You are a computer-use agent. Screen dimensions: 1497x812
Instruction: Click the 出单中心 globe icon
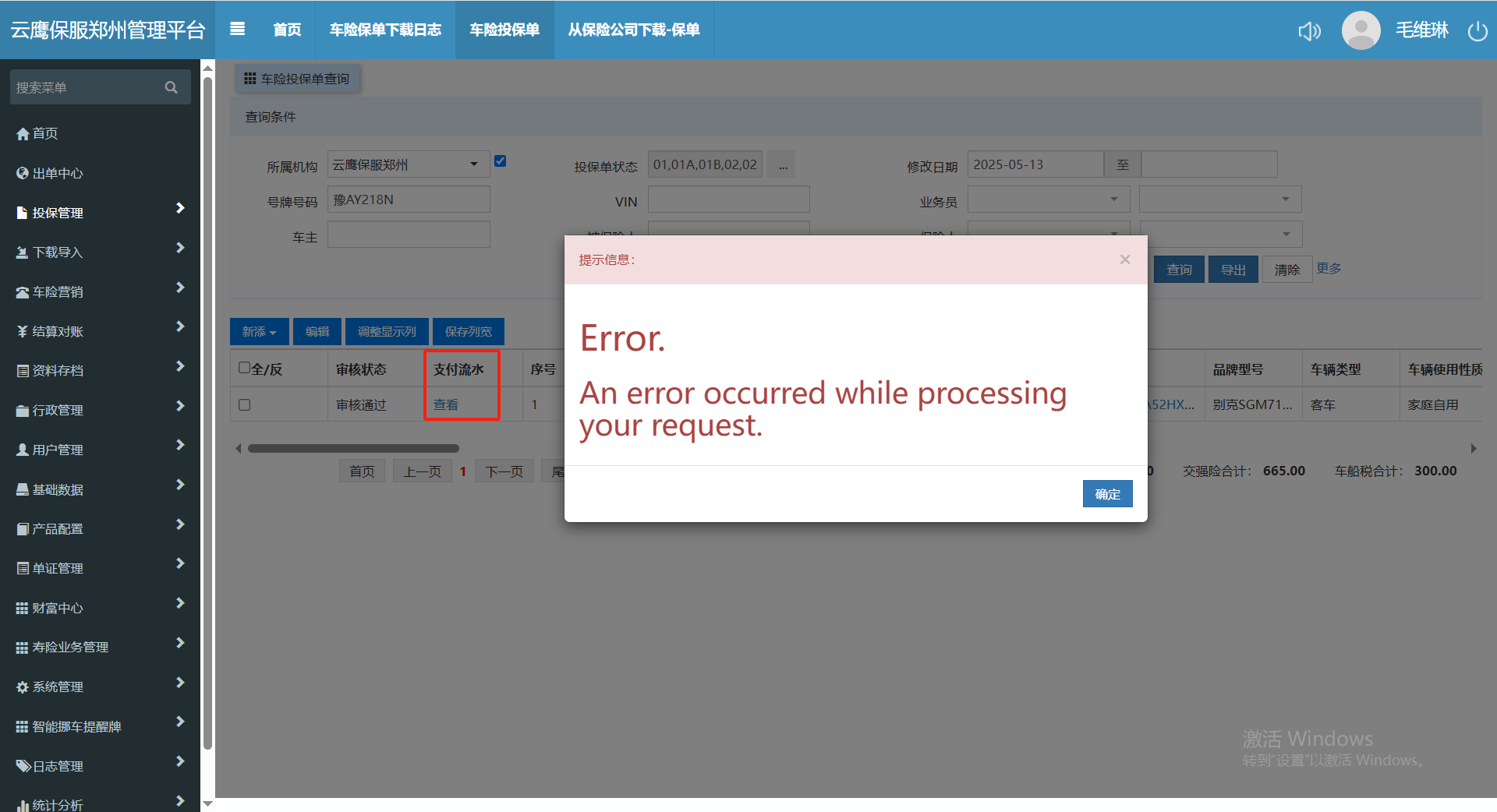tap(23, 173)
